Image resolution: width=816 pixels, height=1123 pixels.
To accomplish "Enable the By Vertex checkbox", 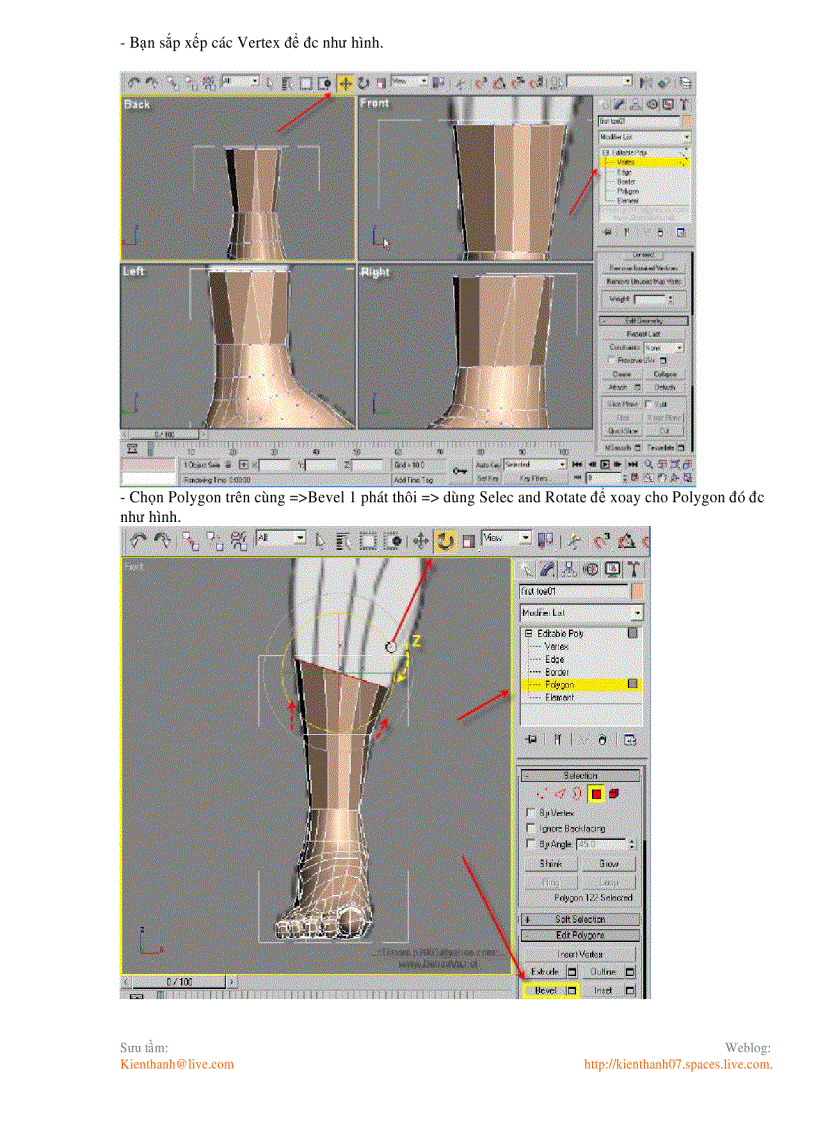I will (x=530, y=813).
